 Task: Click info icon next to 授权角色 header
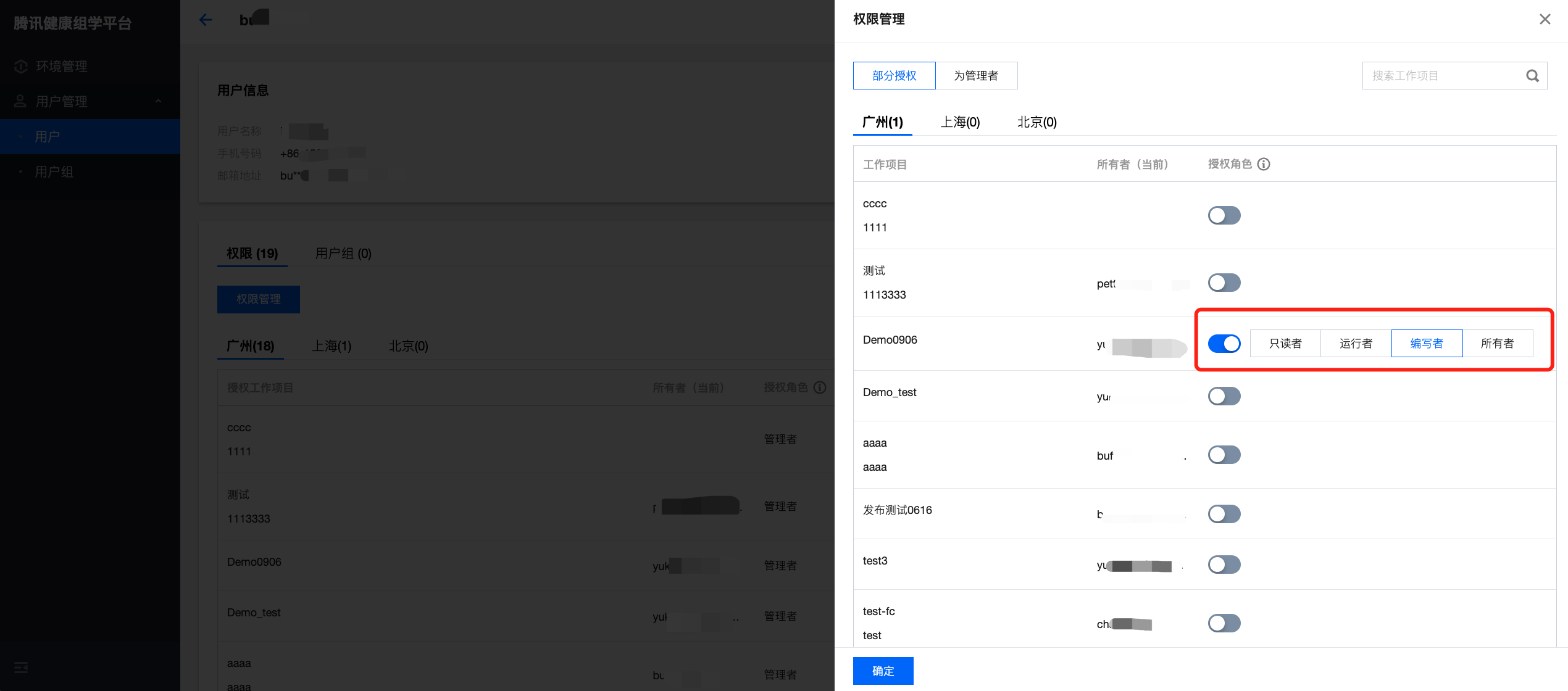pos(1264,164)
